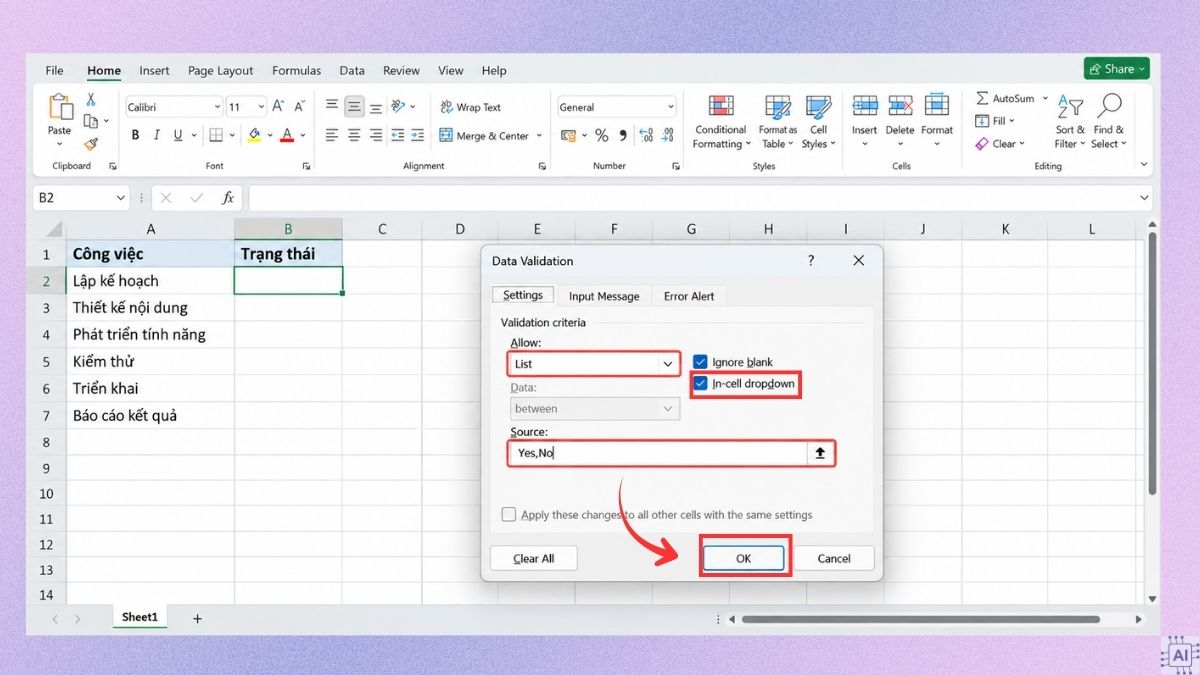Click the Insert Function fx button
The image size is (1200, 675).
pos(228,198)
